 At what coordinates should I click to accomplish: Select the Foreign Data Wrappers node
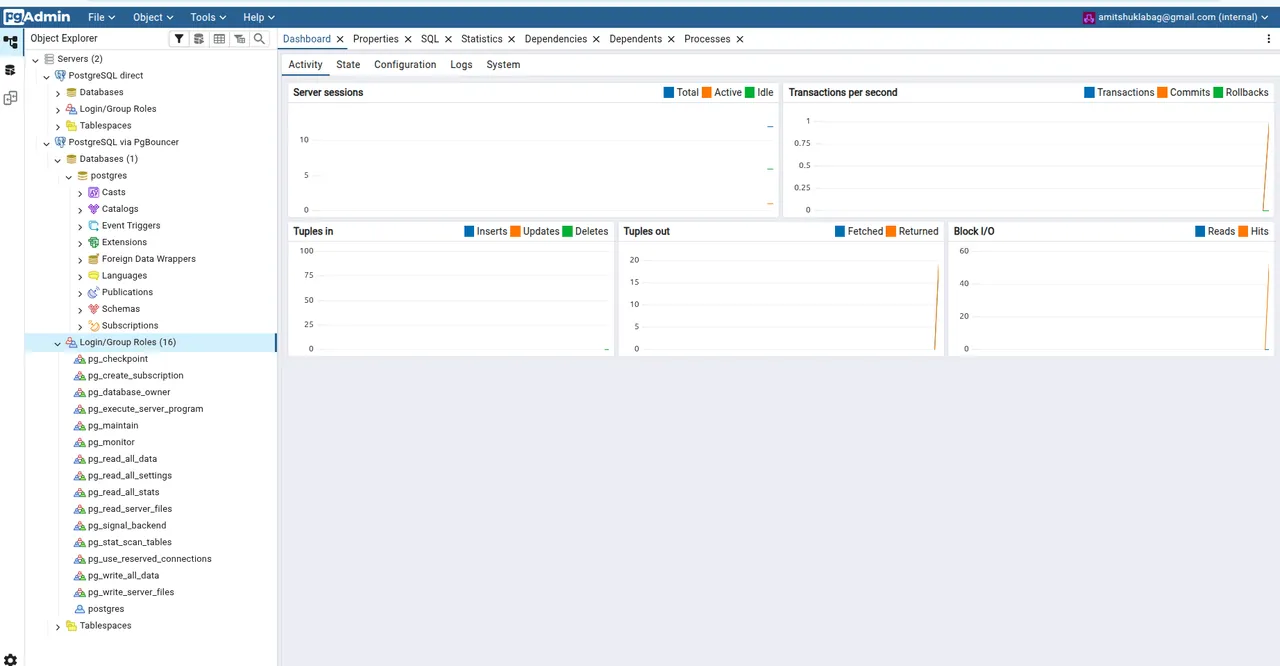149,259
